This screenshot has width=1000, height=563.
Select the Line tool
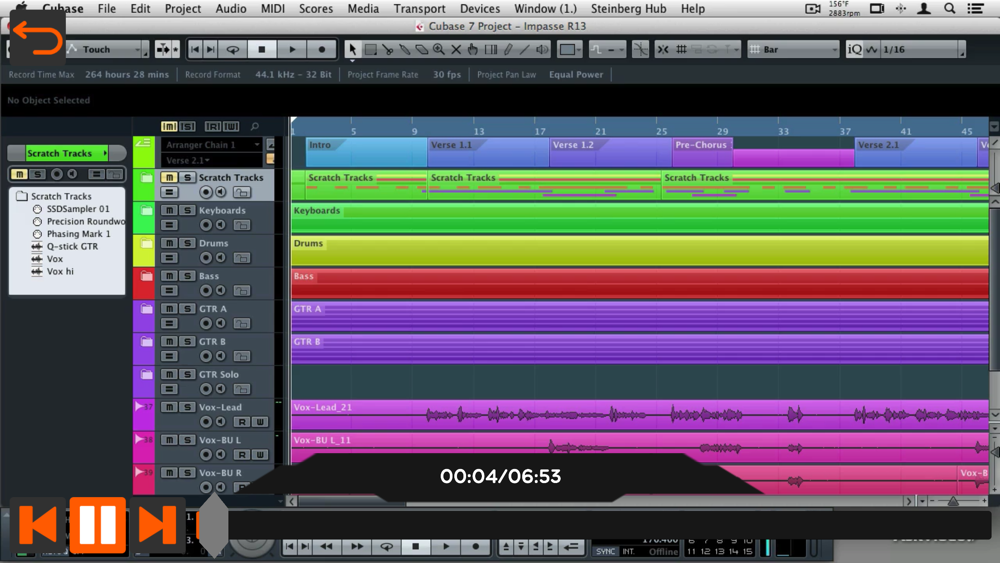tap(525, 49)
